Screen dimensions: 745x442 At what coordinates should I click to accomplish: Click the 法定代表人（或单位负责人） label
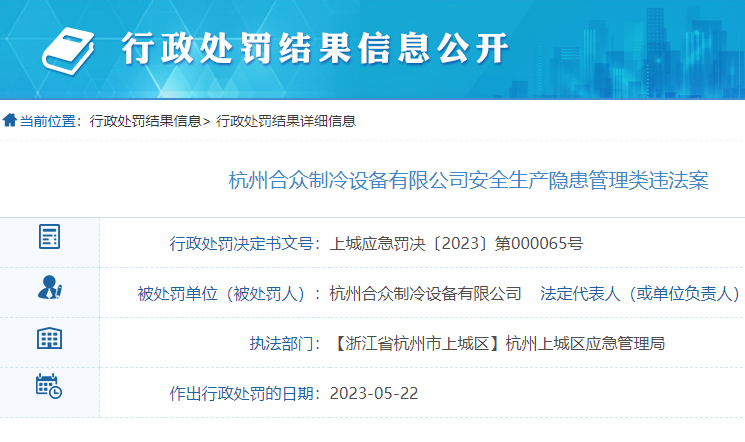(x=640, y=294)
